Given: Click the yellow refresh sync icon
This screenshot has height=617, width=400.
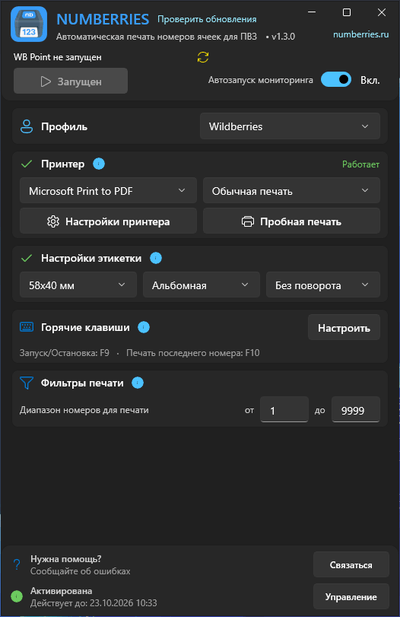Looking at the screenshot, I should [203, 57].
